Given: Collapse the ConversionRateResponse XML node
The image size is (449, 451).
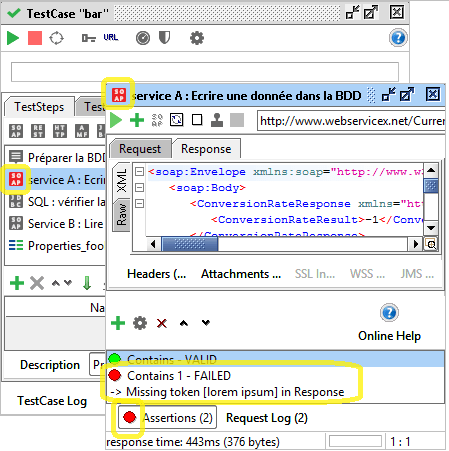Looking at the screenshot, I should [x=139, y=203].
